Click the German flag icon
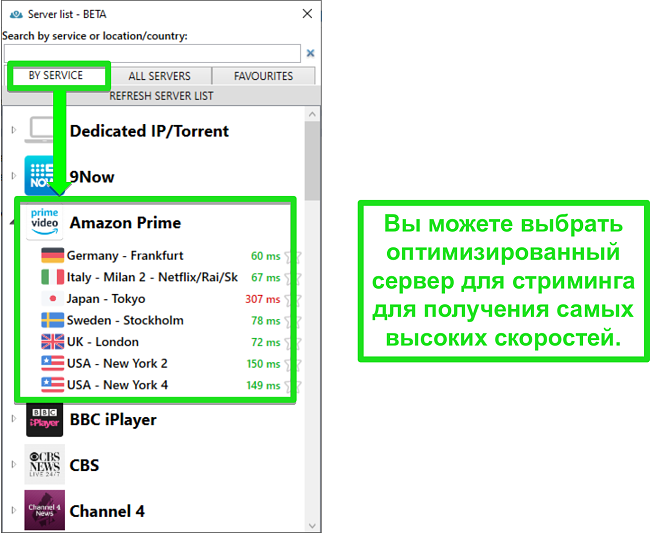Screen dimensions: 650x534 53,255
